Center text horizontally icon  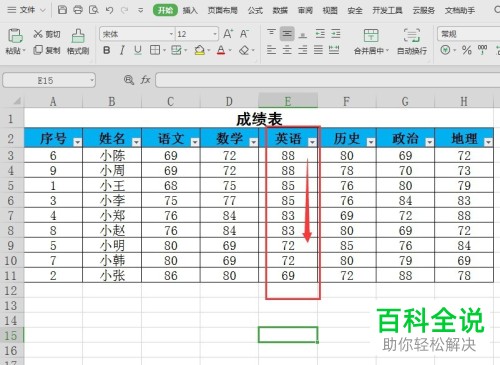(x=287, y=50)
